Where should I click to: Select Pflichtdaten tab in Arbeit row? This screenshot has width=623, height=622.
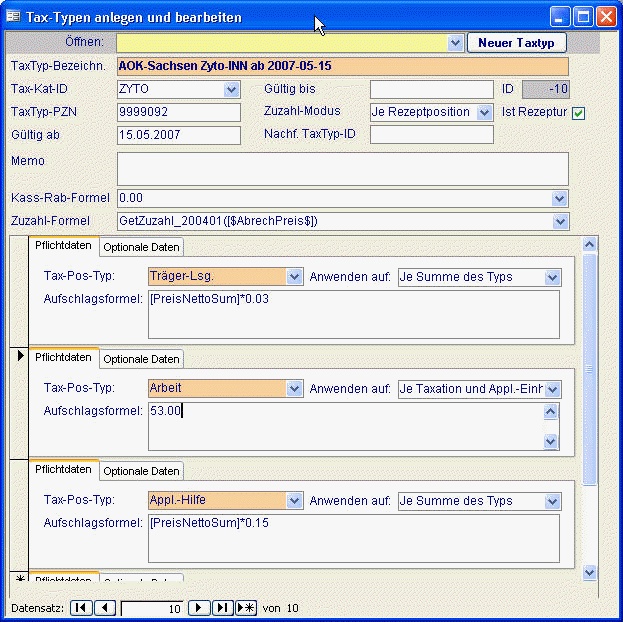(64, 358)
